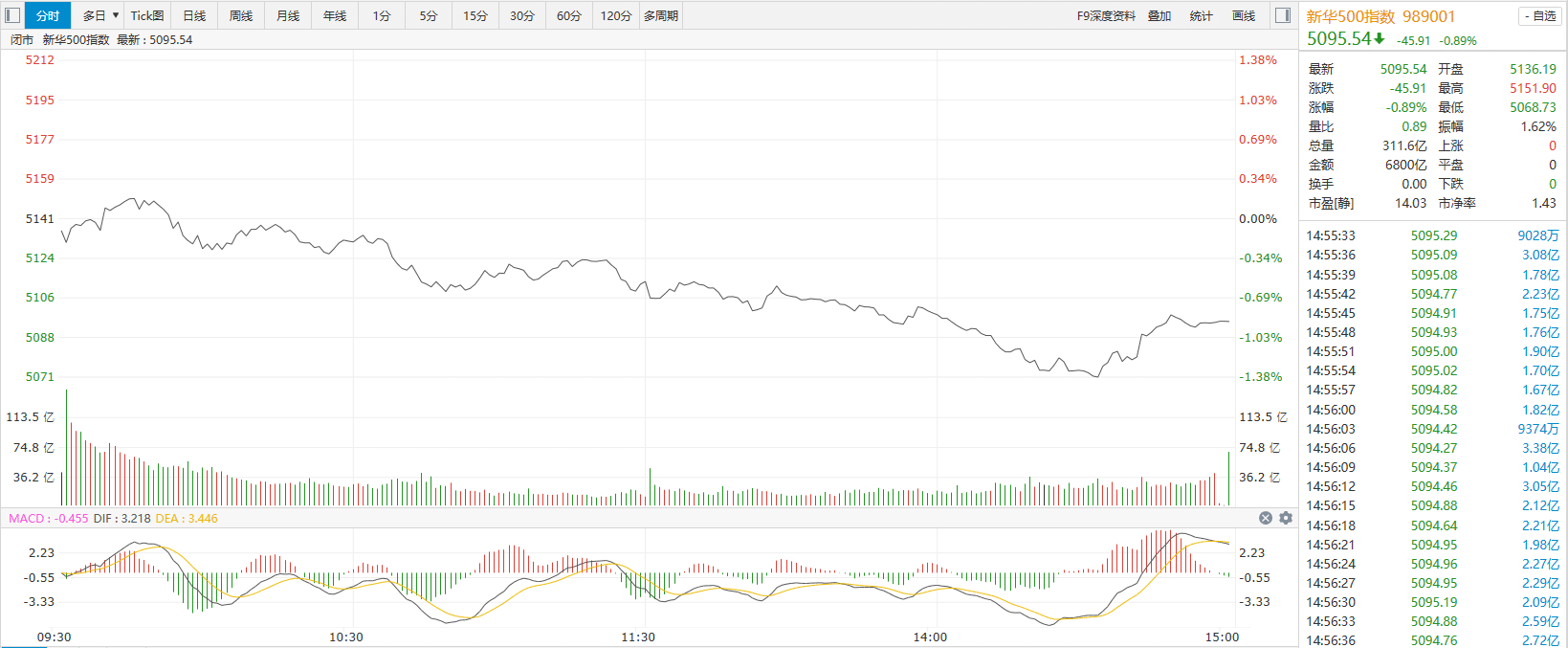Activate the 画线 drawing tool
The image size is (1568, 648).
[x=1244, y=15]
